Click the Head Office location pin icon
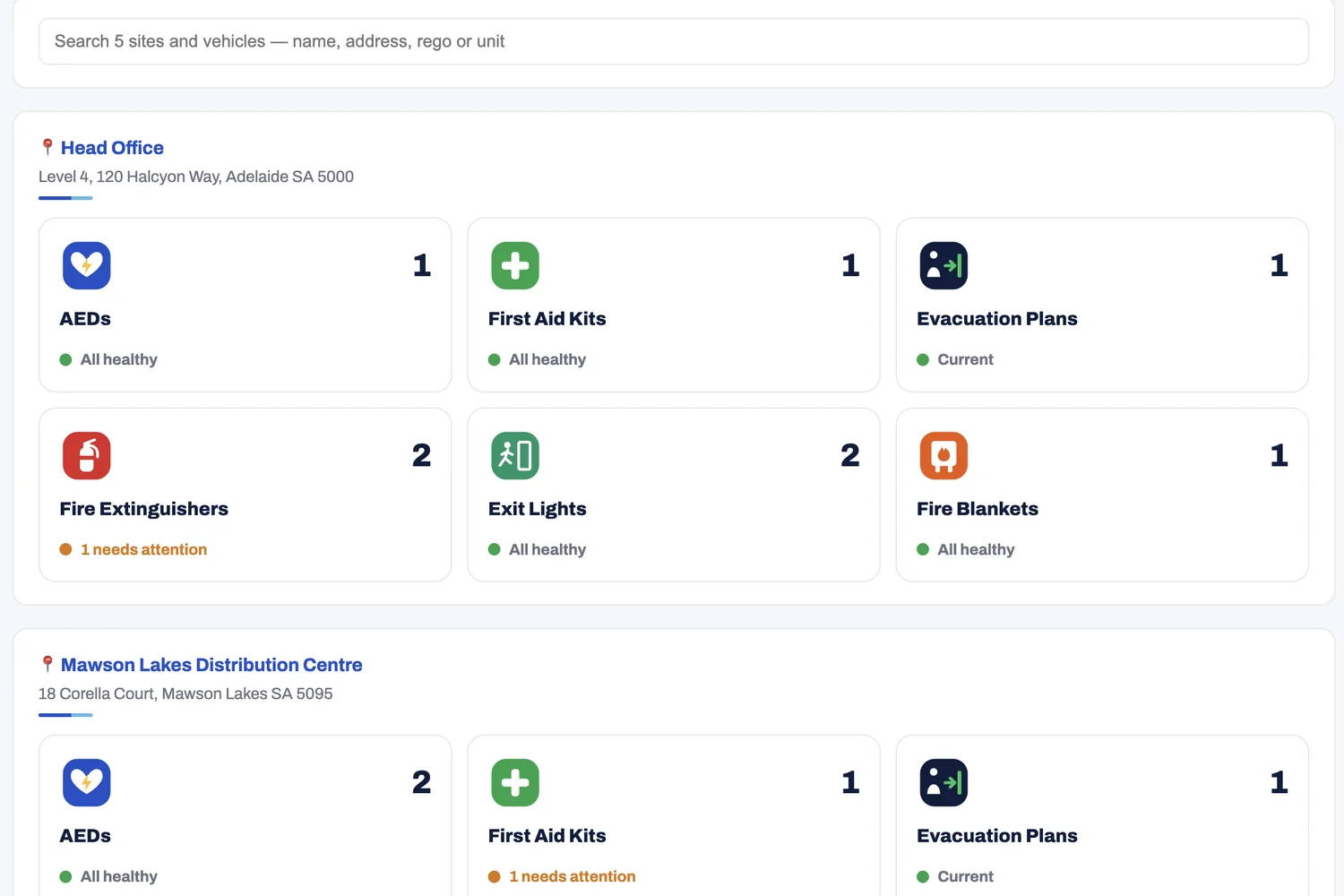This screenshot has height=896, width=1344. pos(47,147)
